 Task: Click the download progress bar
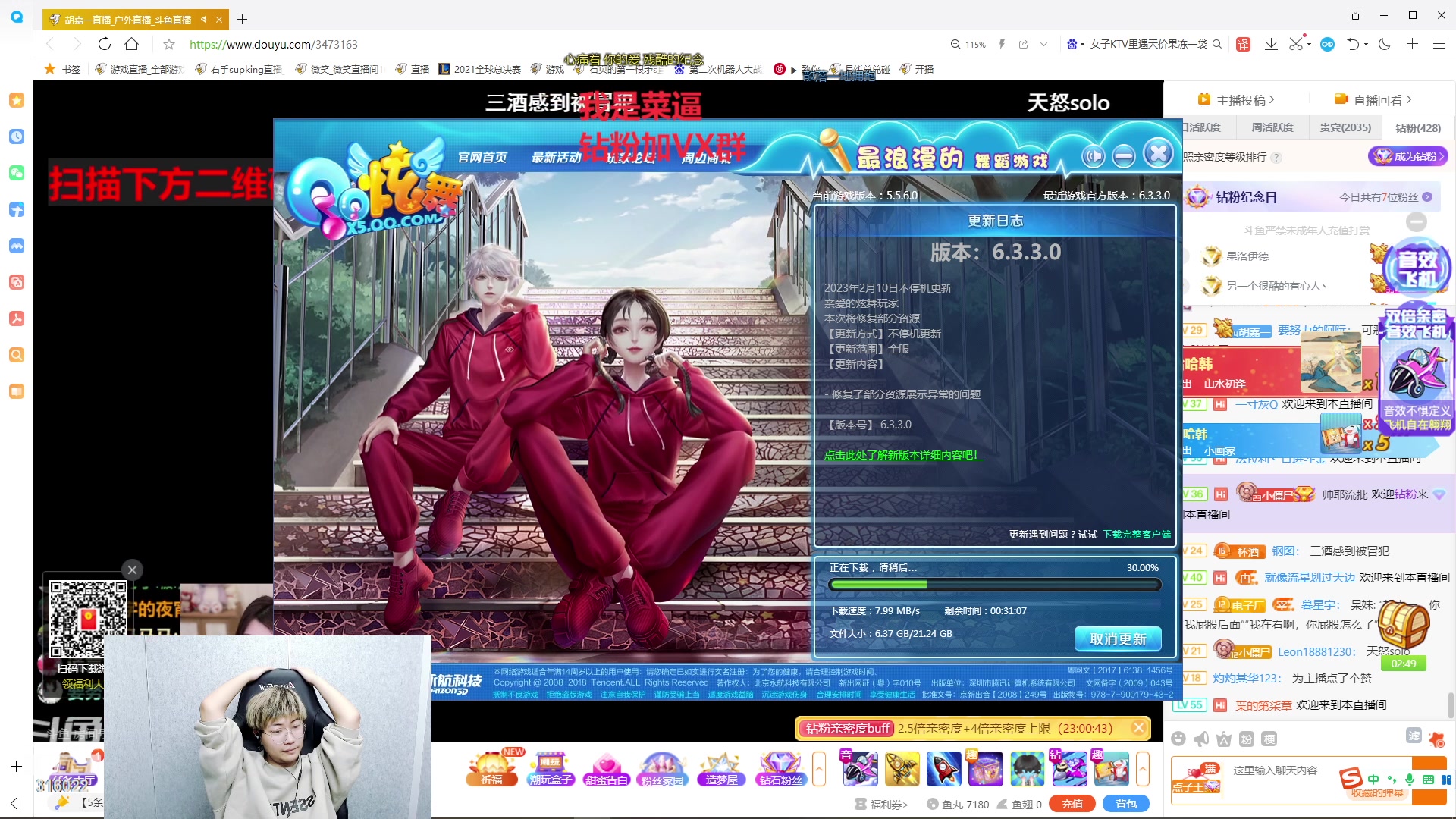pos(995,585)
